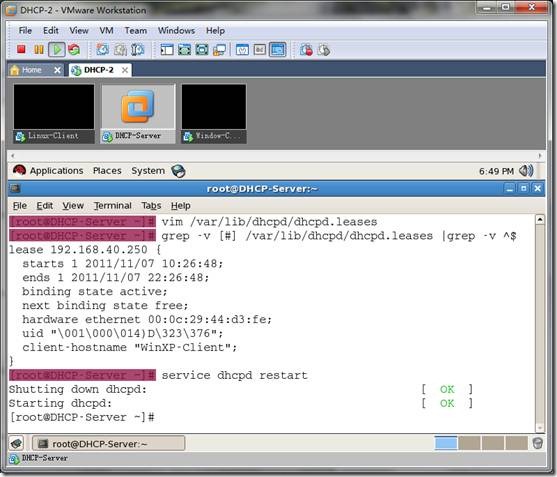Open the VMware View menu
The width and height of the screenshot is (557, 477).
click(79, 31)
